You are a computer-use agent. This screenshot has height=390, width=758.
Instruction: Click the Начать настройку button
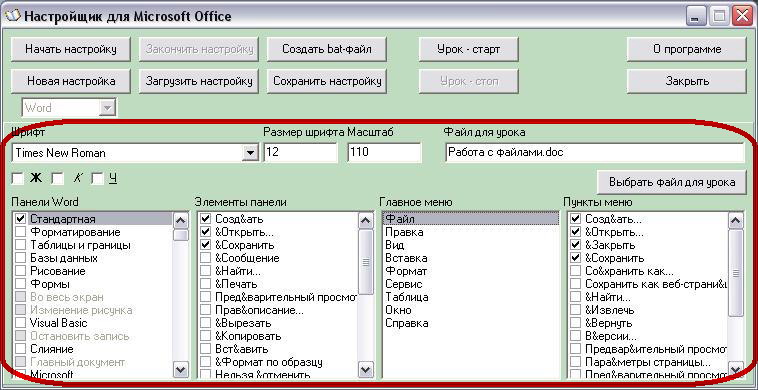coord(71,49)
